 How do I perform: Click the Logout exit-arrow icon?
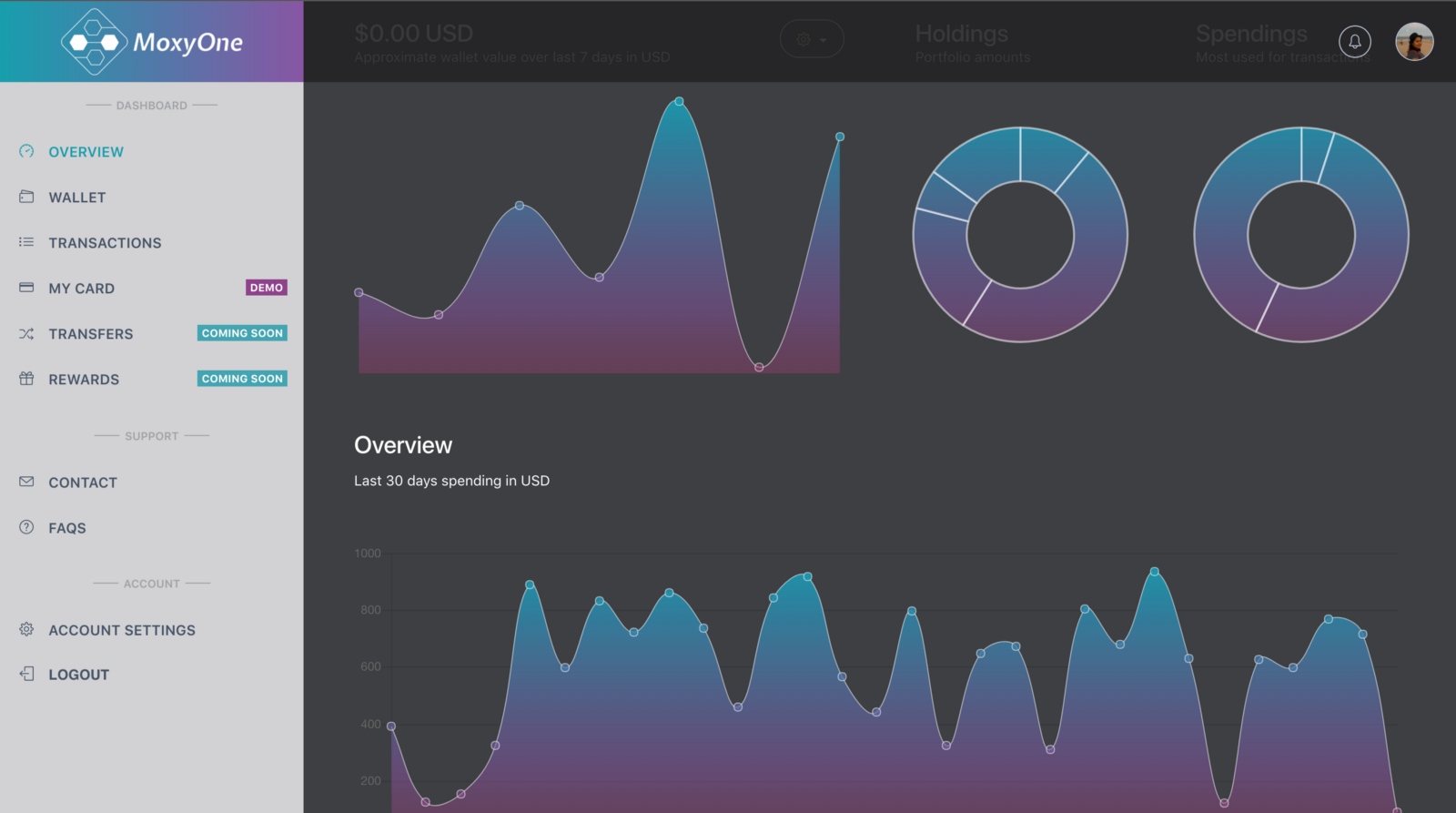(26, 674)
